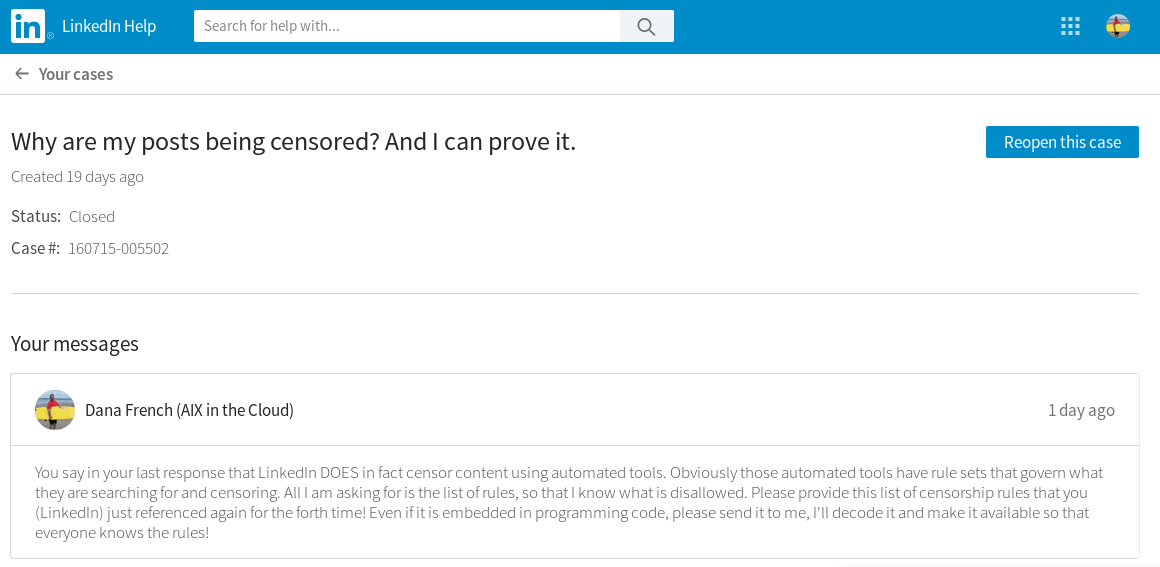The image size is (1160, 567).
Task: Click the 'Status:' label
Action: tap(36, 217)
